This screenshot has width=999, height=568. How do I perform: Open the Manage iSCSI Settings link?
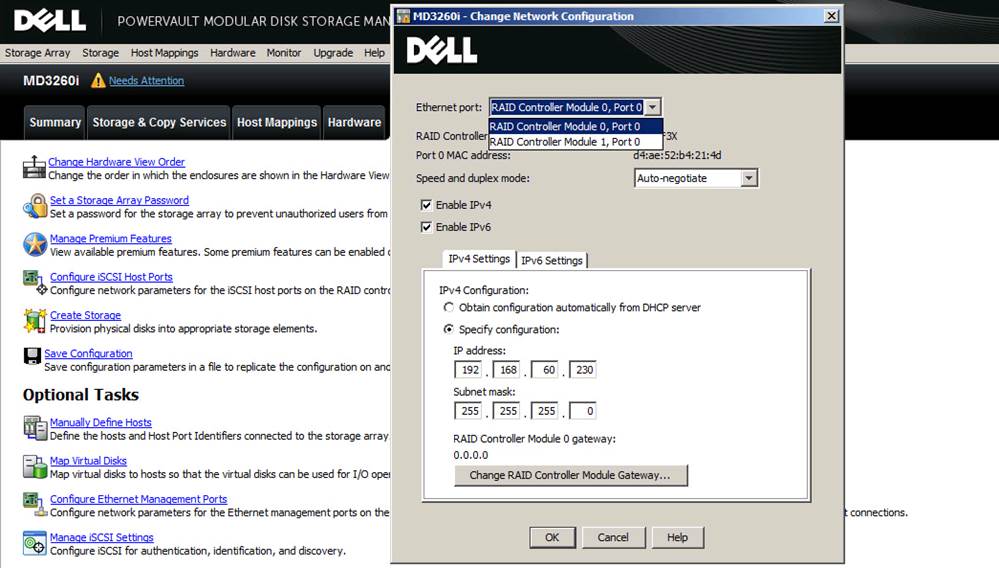coord(102,537)
